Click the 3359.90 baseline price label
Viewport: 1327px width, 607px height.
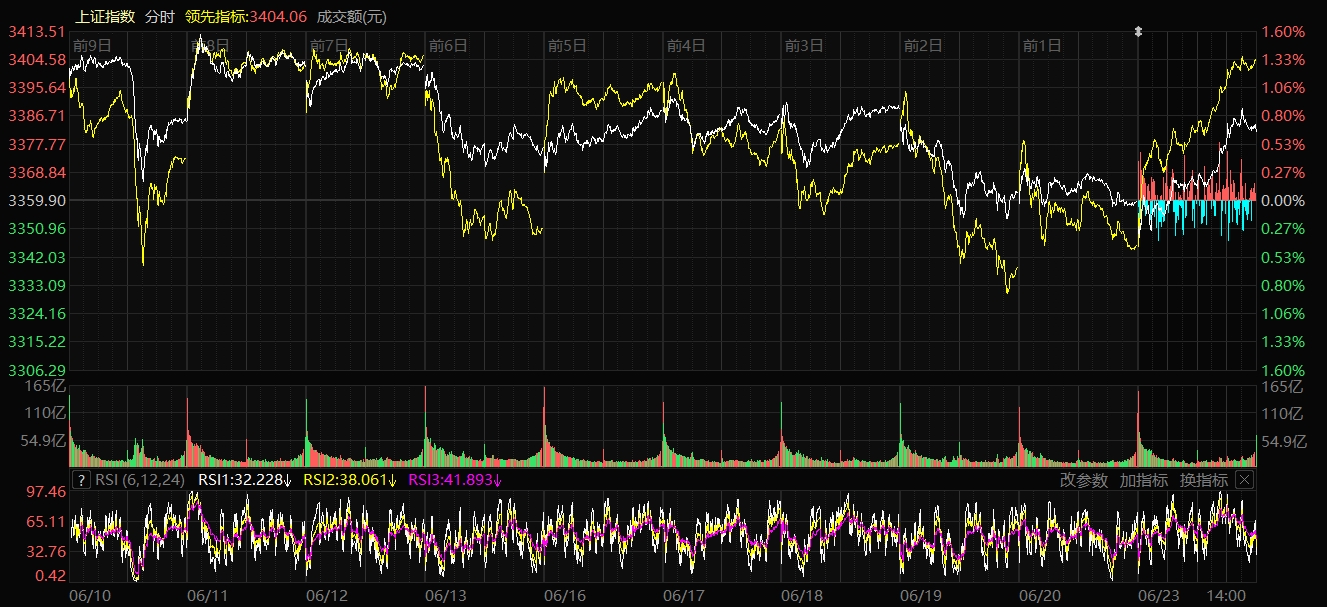point(37,200)
